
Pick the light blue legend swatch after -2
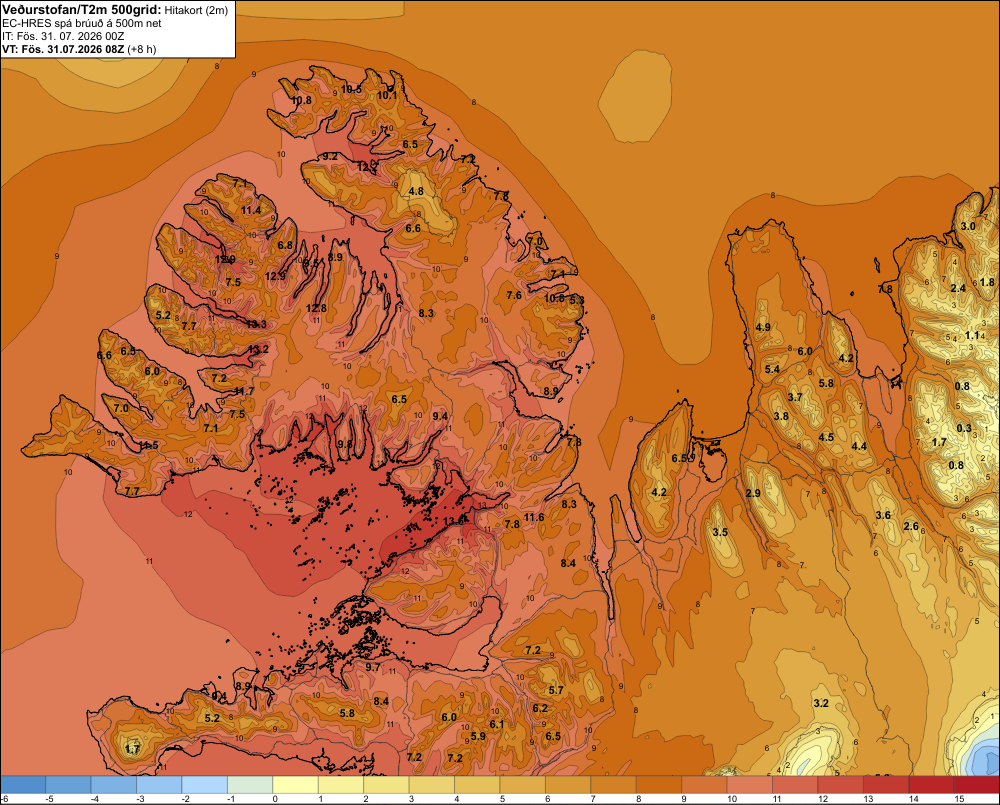(205, 785)
